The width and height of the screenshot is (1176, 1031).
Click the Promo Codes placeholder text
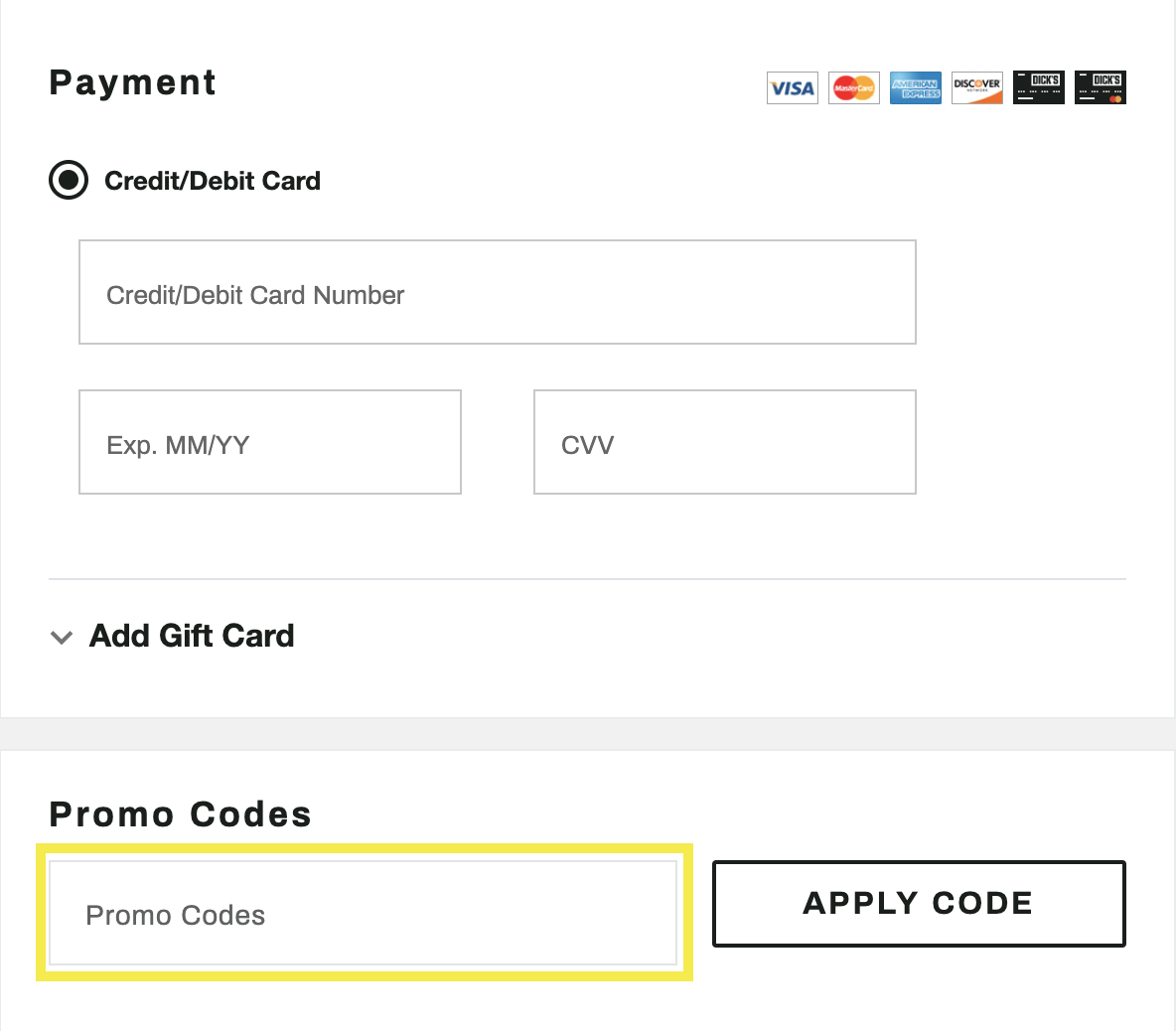(176, 916)
